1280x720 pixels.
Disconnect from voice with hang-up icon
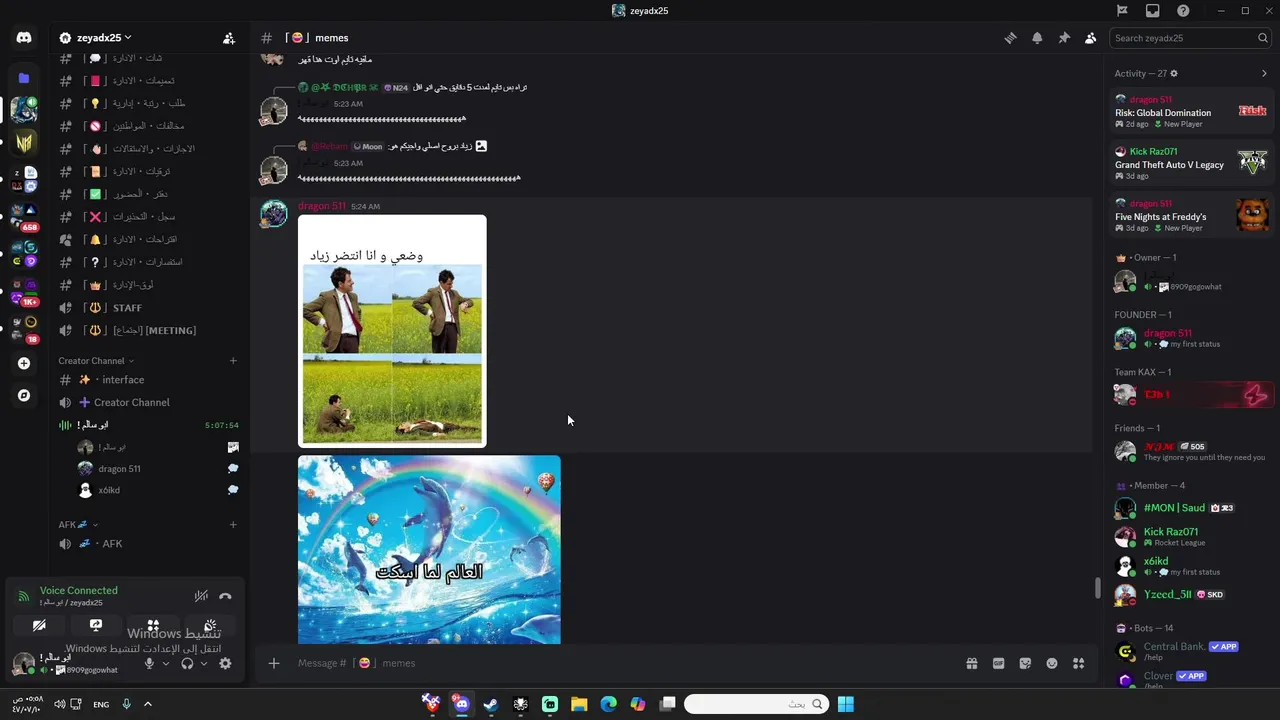[x=225, y=596]
